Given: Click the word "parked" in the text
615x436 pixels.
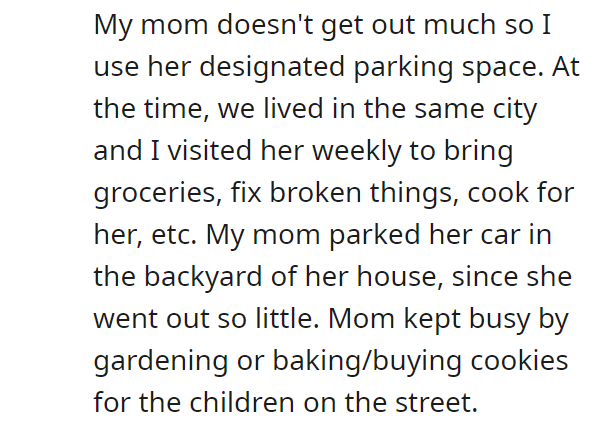Looking at the screenshot, I should [375, 236].
